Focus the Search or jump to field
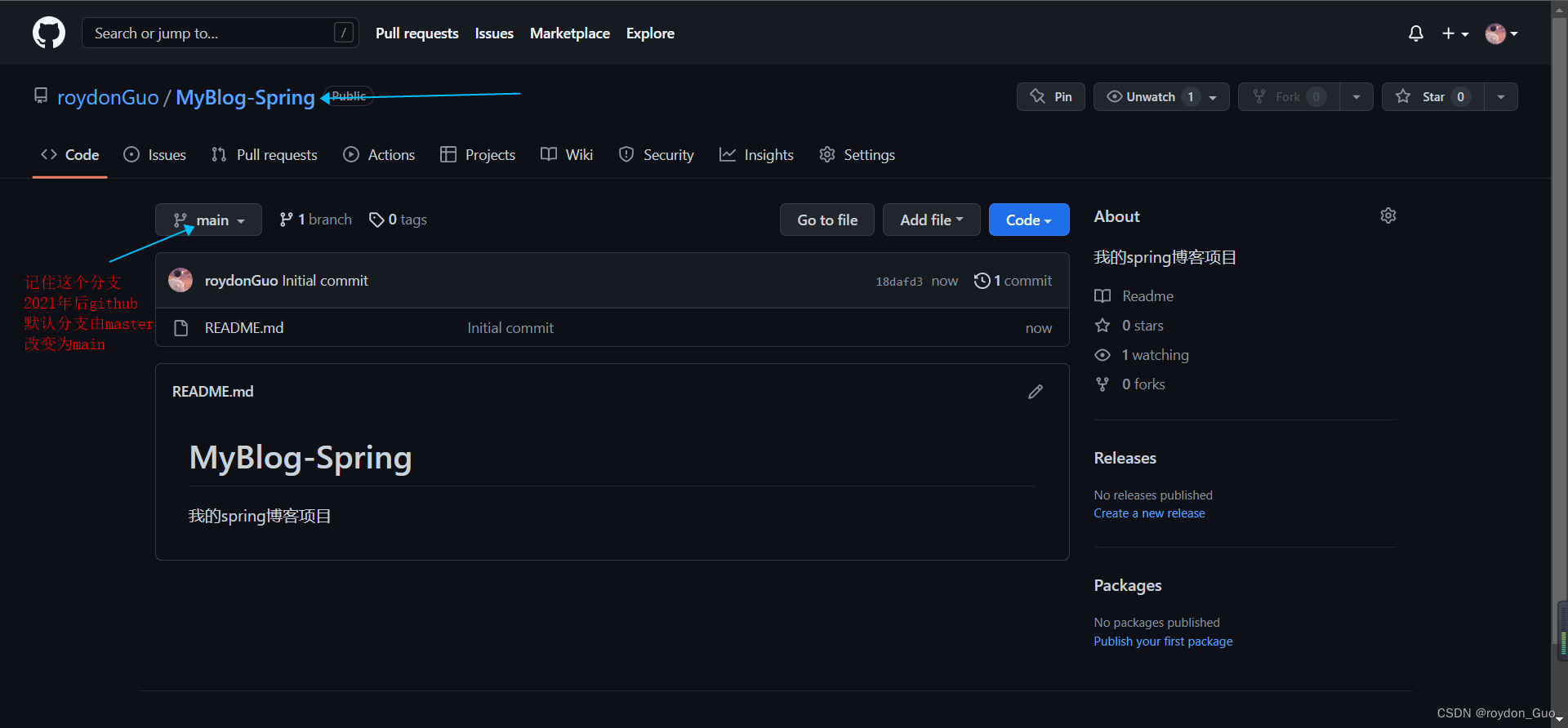This screenshot has width=1568, height=728. pos(220,33)
